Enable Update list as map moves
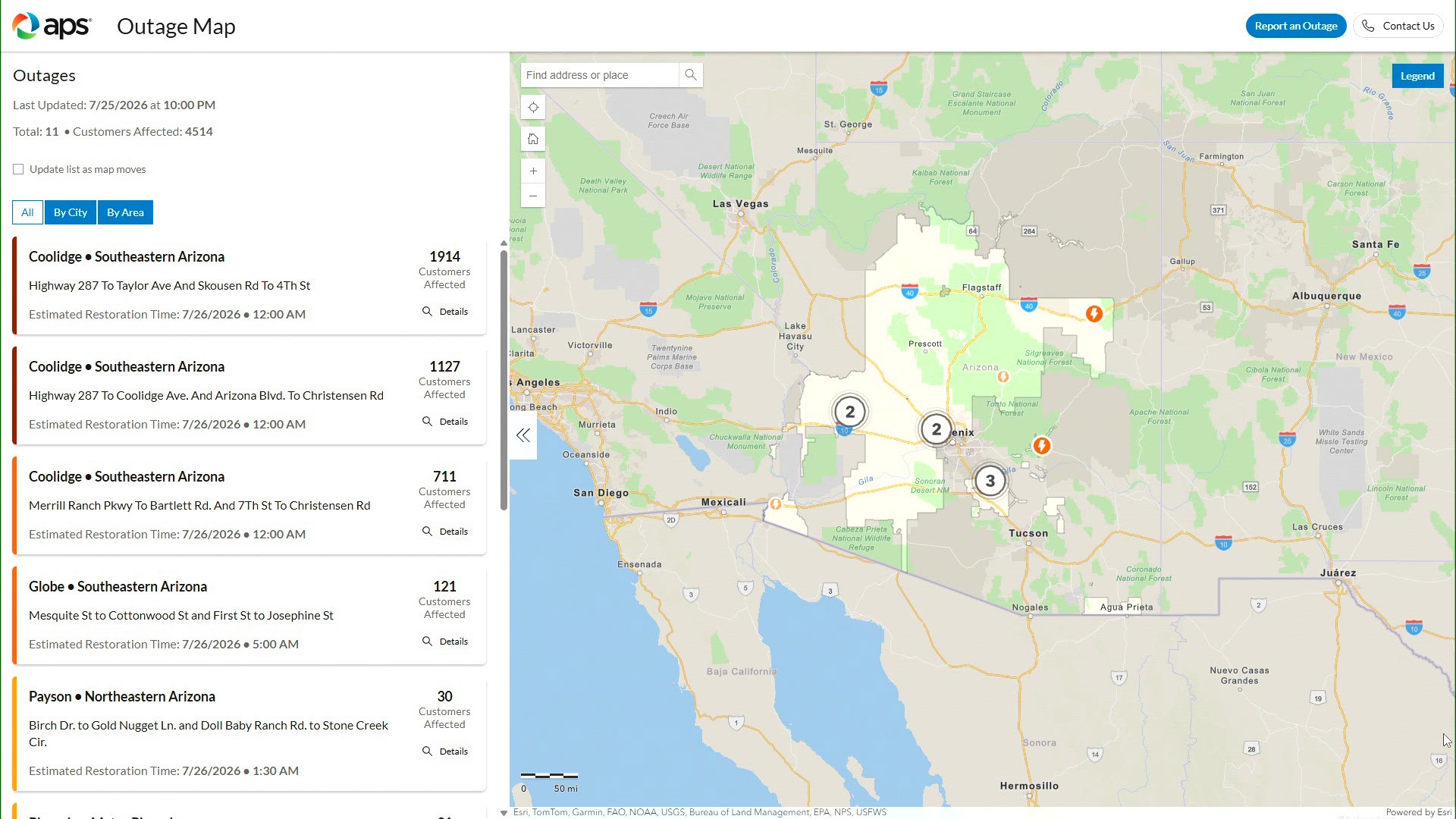 pos(18,169)
